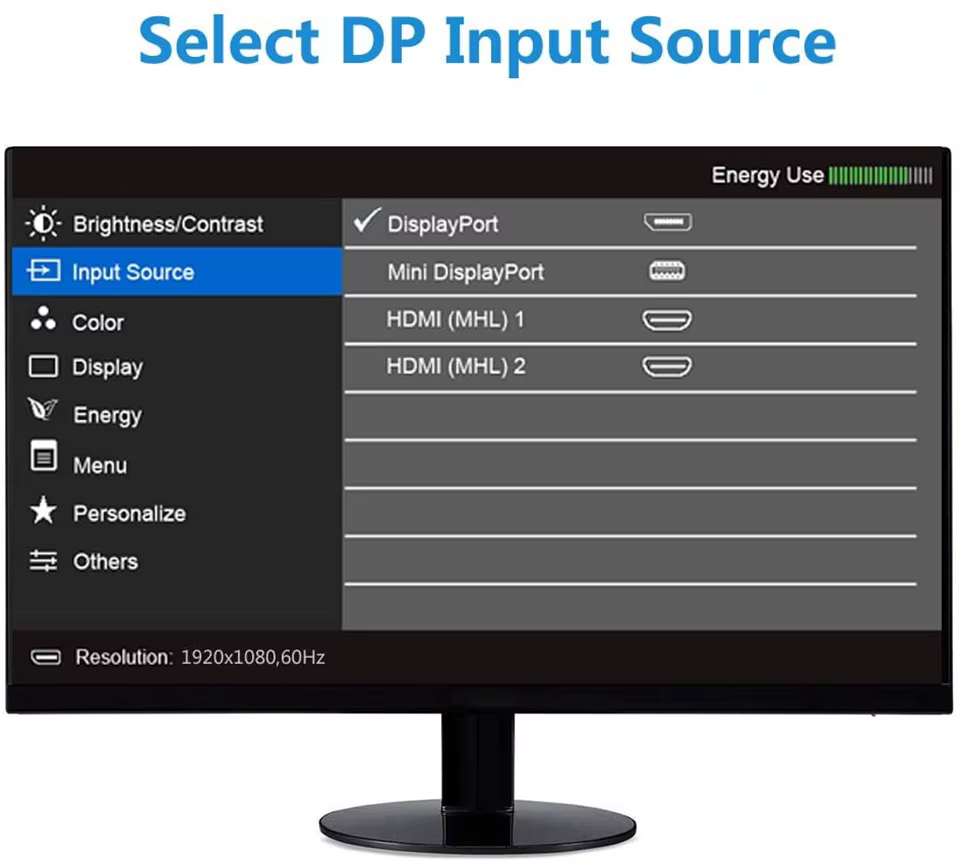Click the Brightness/Contrast sun icon

(43, 224)
